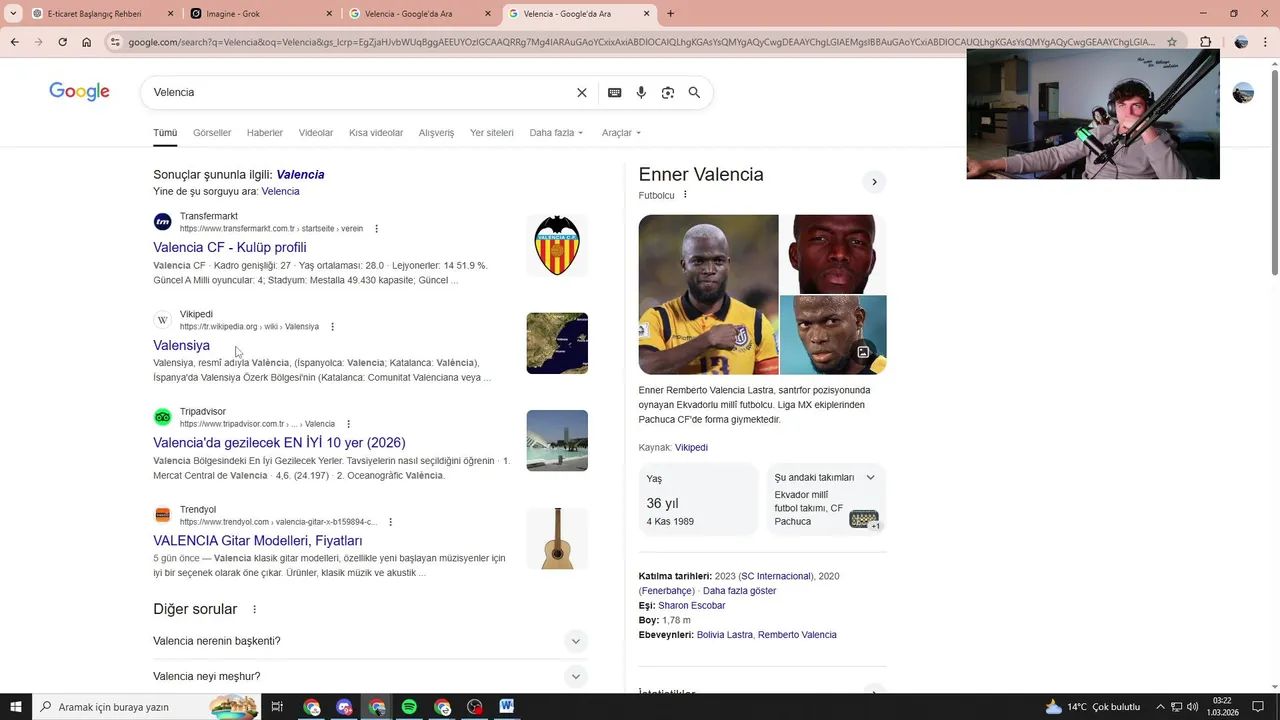Switch to the Yer siteleri tab
The height and width of the screenshot is (720, 1280).
[492, 133]
